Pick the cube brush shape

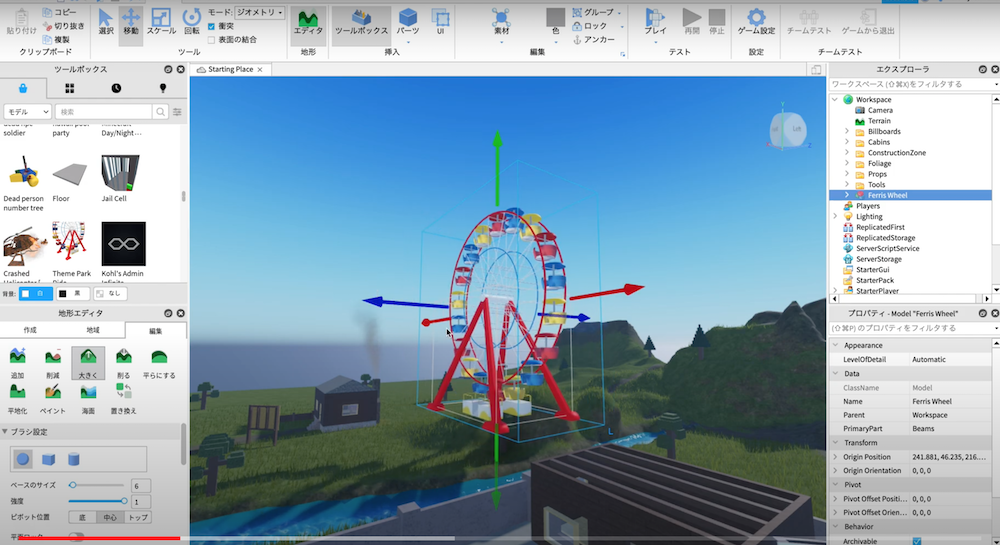point(48,459)
